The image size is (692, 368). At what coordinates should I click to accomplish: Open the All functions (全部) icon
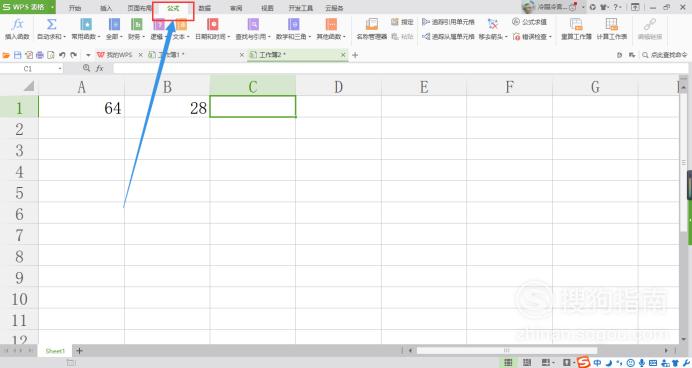[114, 24]
